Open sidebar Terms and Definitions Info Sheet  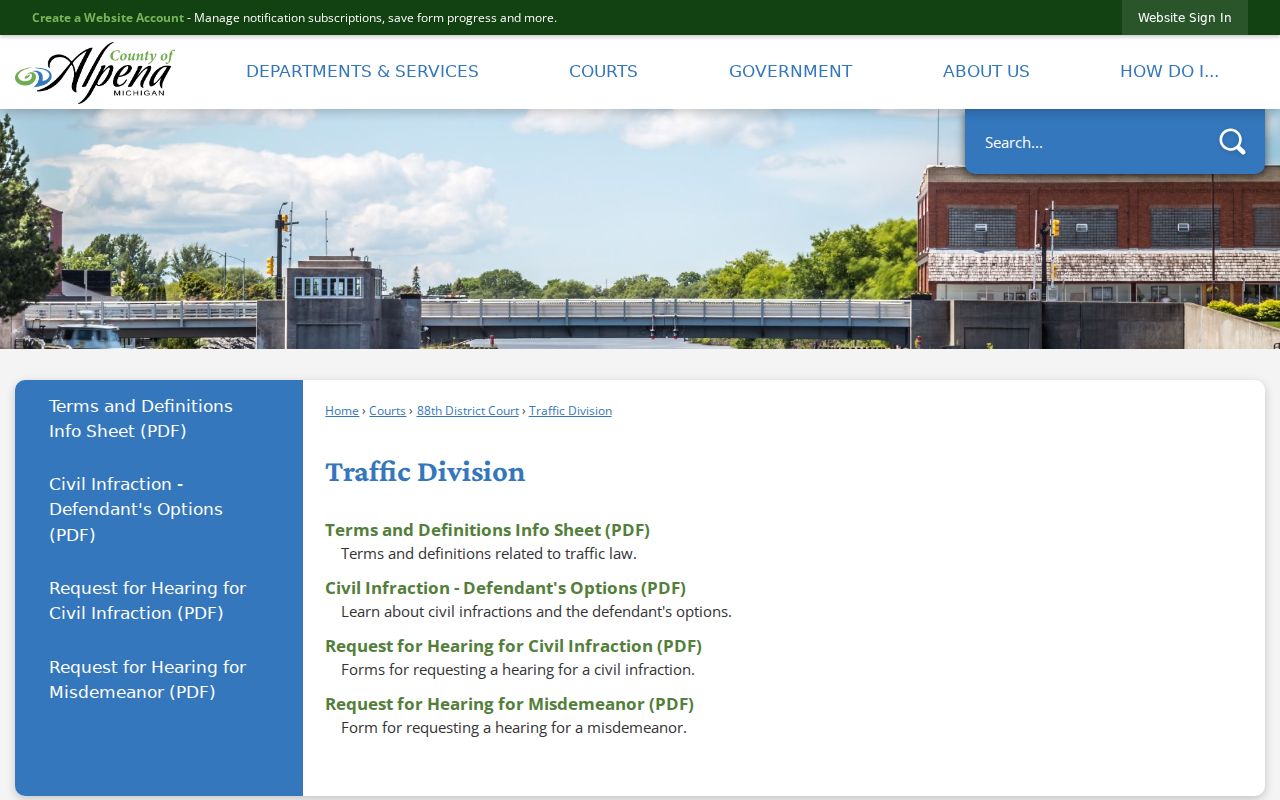(x=141, y=418)
